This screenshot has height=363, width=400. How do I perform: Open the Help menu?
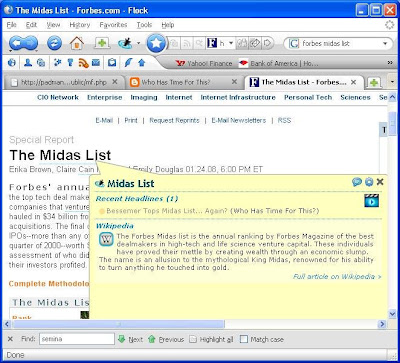(x=168, y=25)
